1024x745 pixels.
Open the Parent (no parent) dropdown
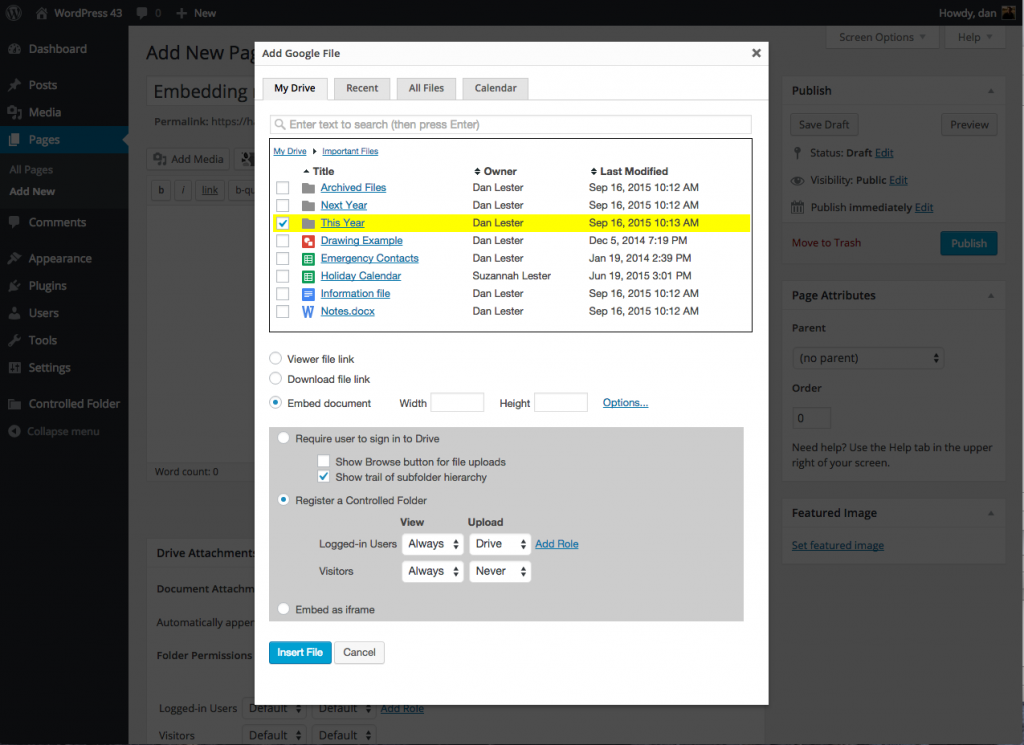[869, 358]
